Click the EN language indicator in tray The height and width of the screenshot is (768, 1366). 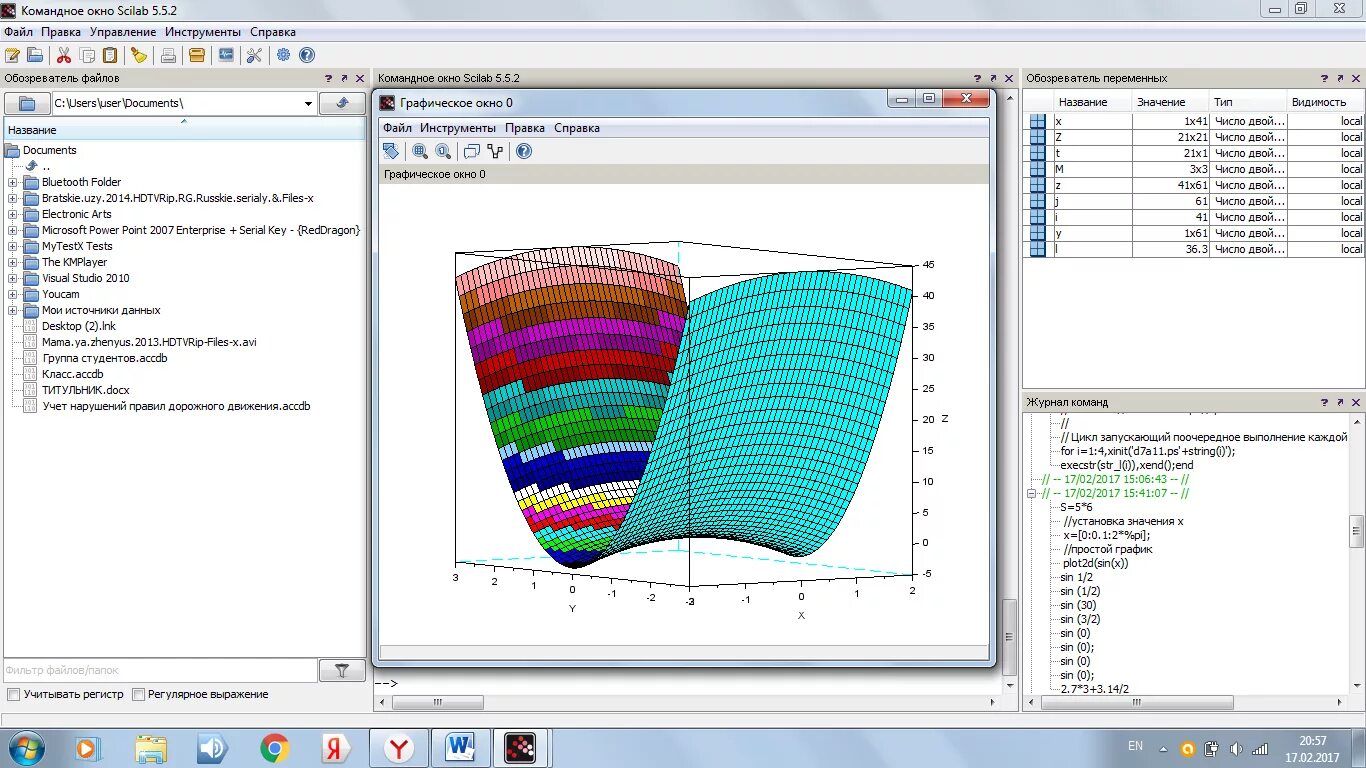pos(1135,746)
